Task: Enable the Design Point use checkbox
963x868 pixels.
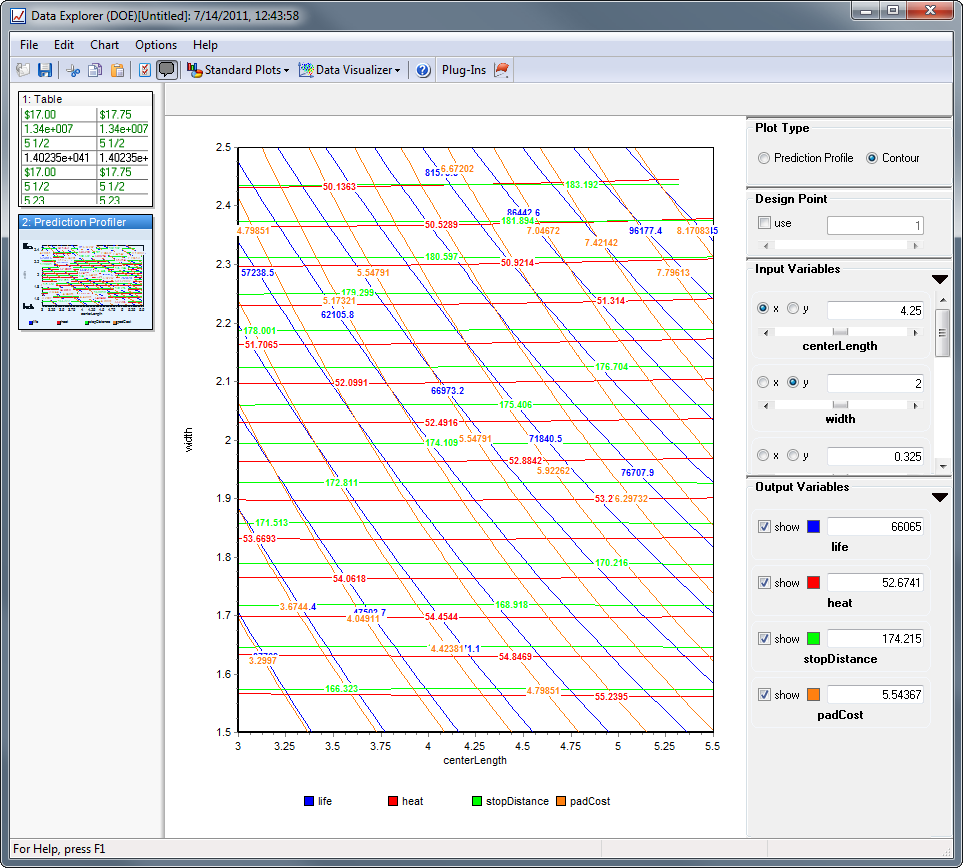Action: point(765,223)
